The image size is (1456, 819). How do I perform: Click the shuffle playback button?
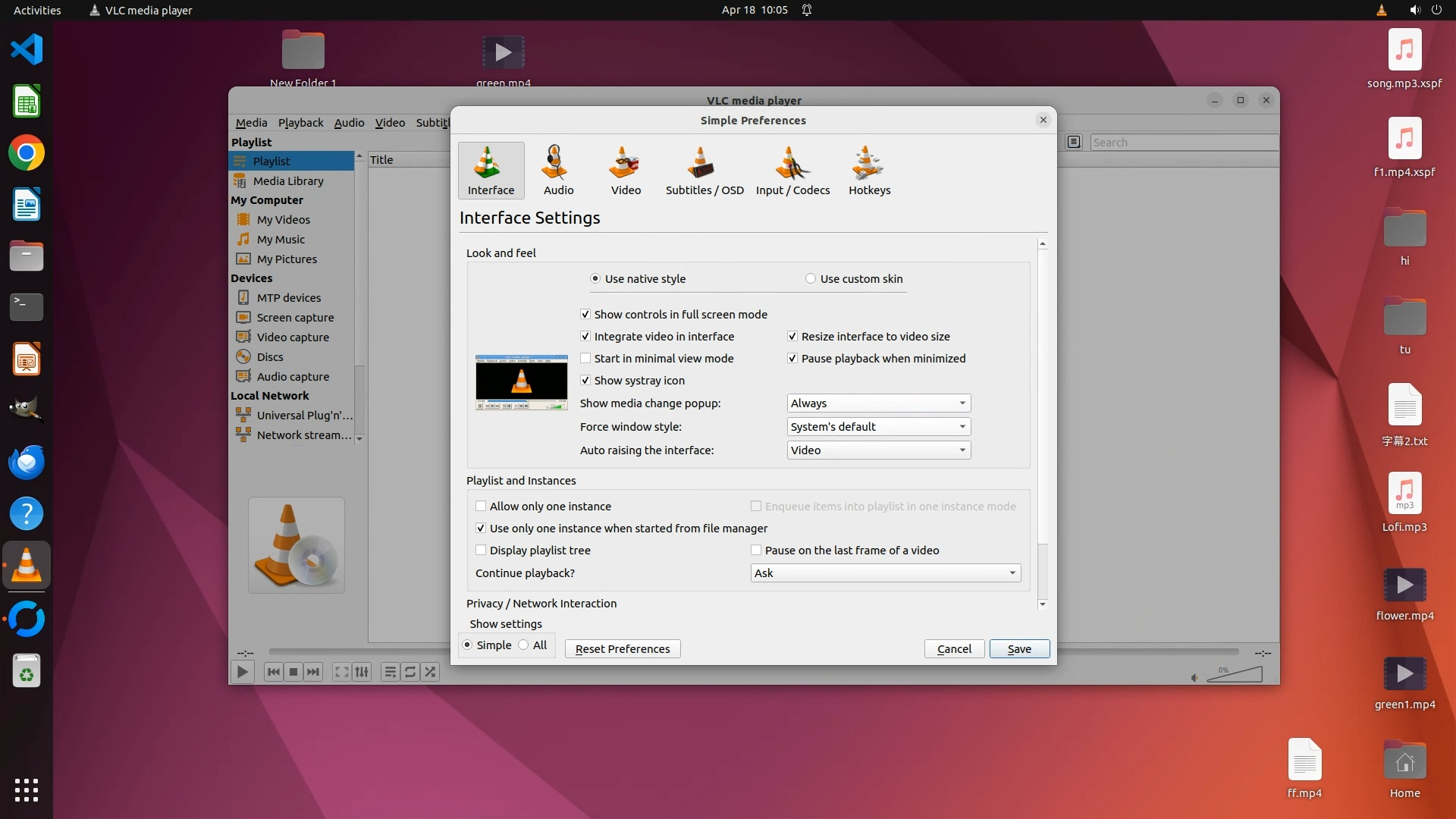click(430, 672)
